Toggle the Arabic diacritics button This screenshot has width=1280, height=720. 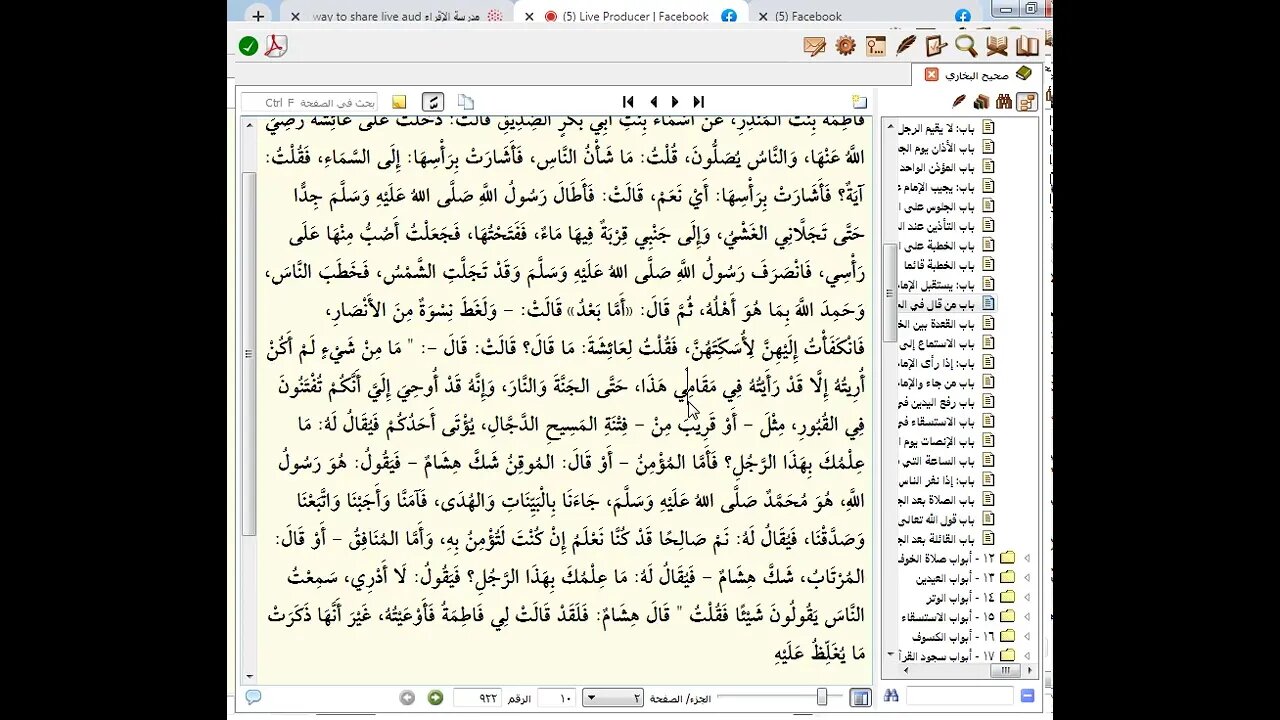click(433, 102)
